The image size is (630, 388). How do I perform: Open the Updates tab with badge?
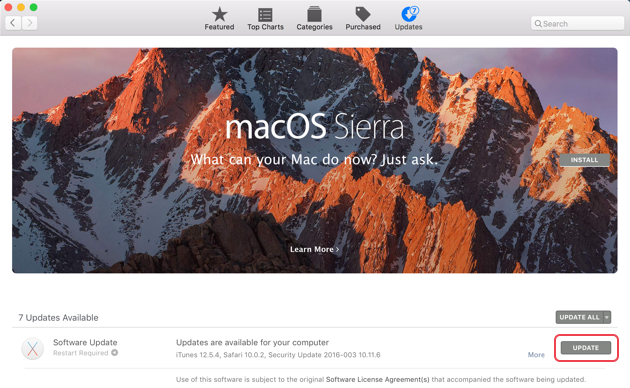click(x=408, y=19)
